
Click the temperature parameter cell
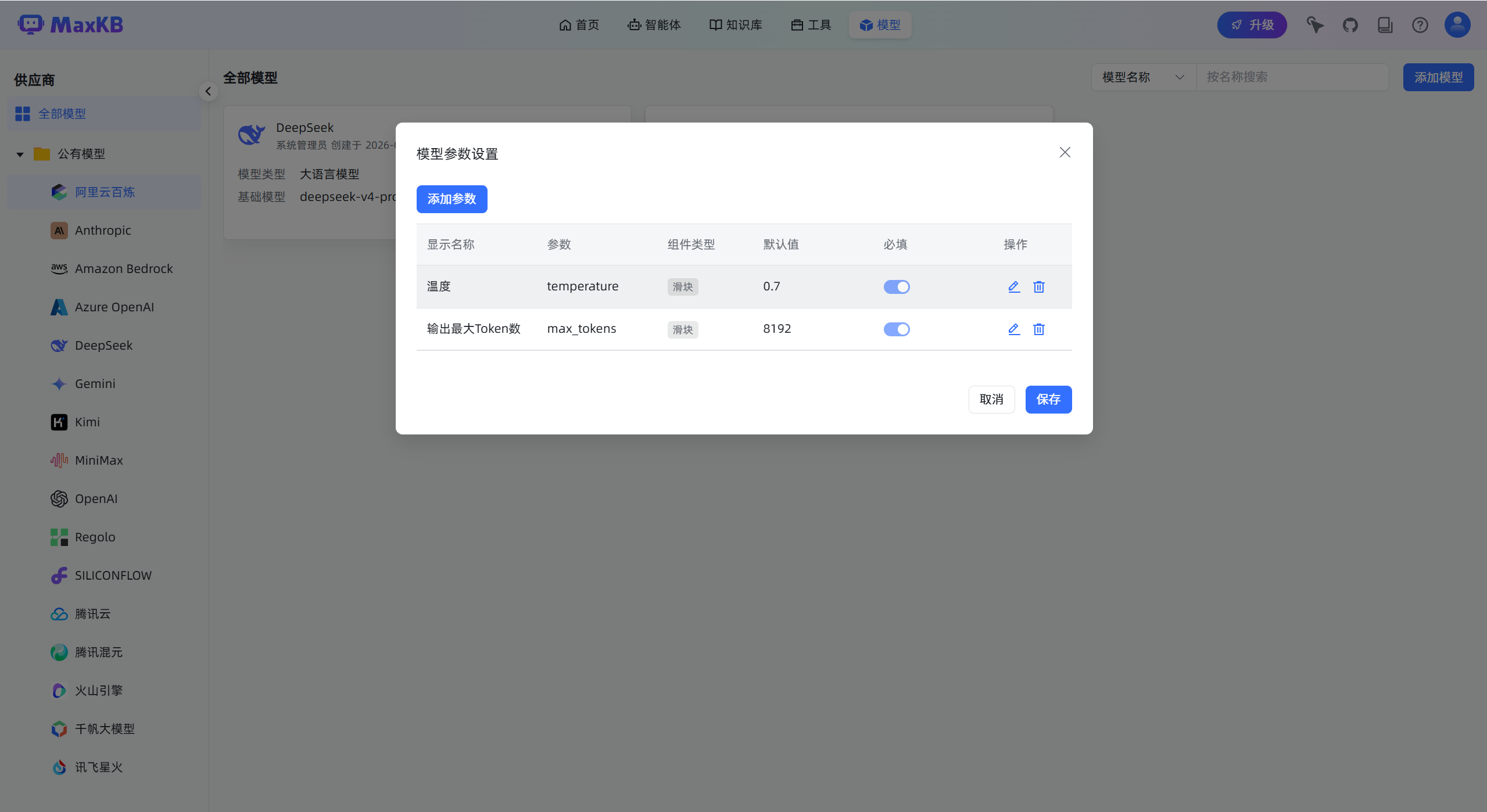click(583, 286)
